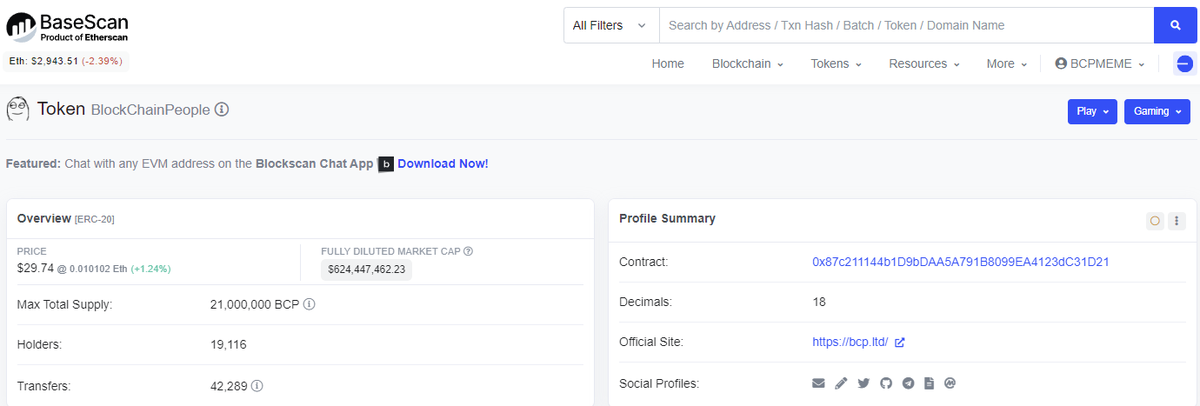Screen dimensions: 1200x406
Task: Click external link icon after bcp.ltd
Action: tap(899, 343)
